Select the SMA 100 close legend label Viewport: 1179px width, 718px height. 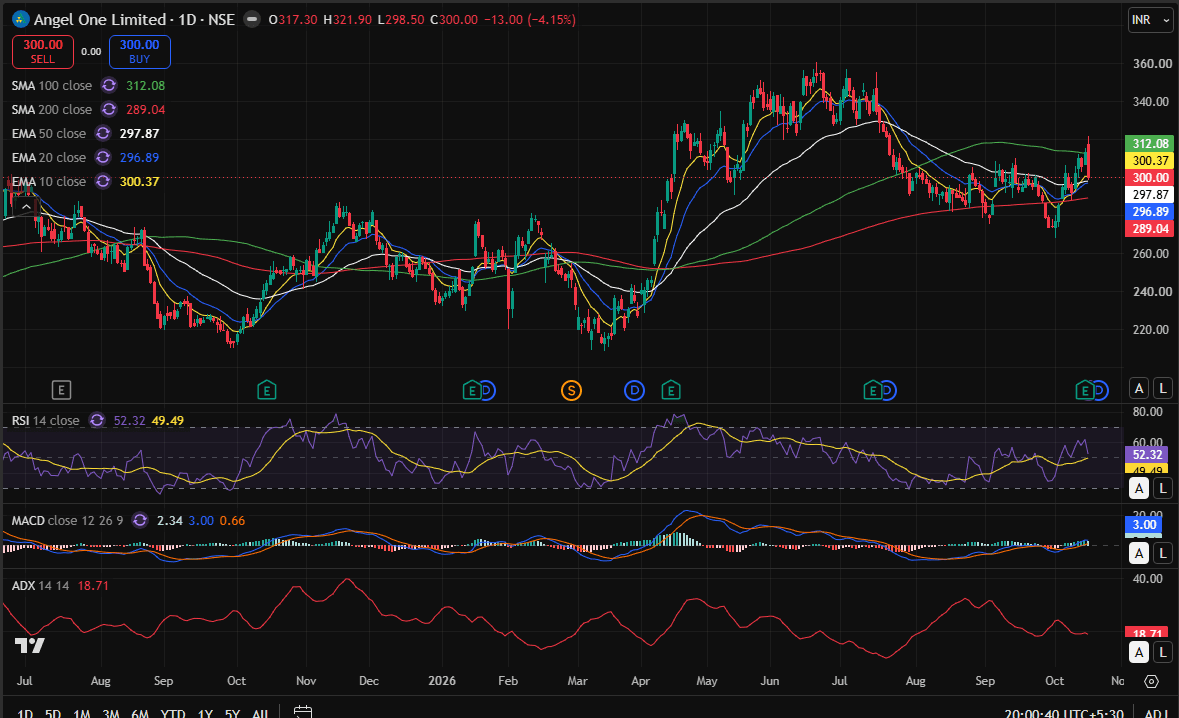click(52, 86)
